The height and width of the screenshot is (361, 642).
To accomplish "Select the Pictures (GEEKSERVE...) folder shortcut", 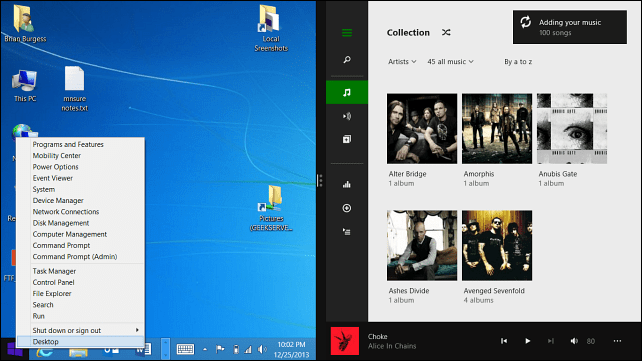I will tap(271, 208).
